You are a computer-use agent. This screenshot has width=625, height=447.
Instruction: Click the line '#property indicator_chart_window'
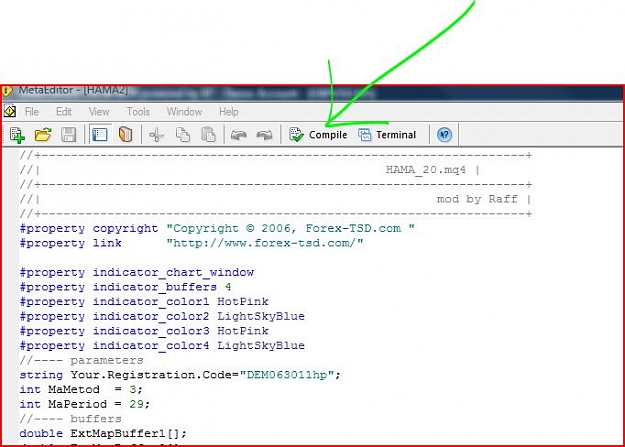137,273
